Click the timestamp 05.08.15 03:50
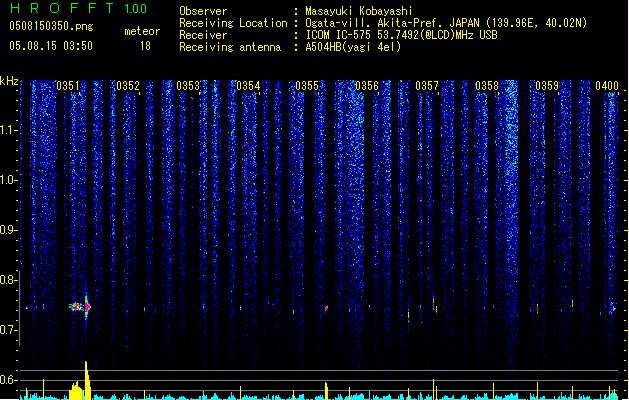The image size is (629, 400). (51, 45)
